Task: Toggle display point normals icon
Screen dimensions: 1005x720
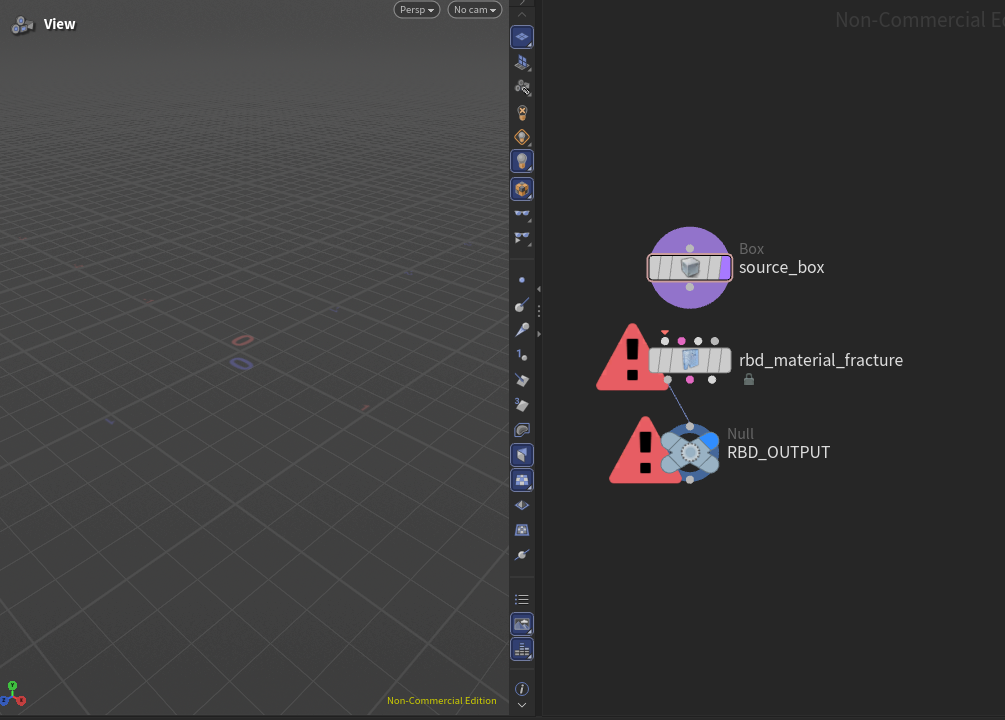Action: [522, 305]
